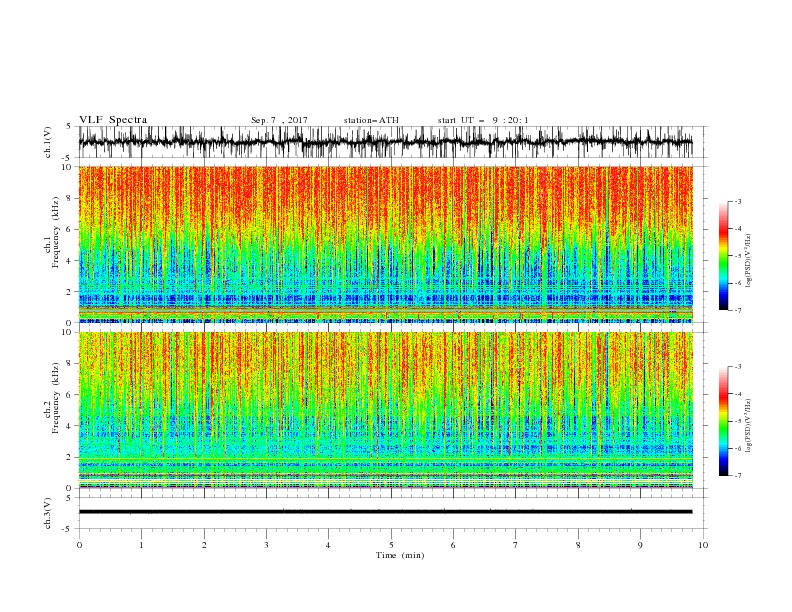Click the time axis tick label "2"

[x=204, y=545]
